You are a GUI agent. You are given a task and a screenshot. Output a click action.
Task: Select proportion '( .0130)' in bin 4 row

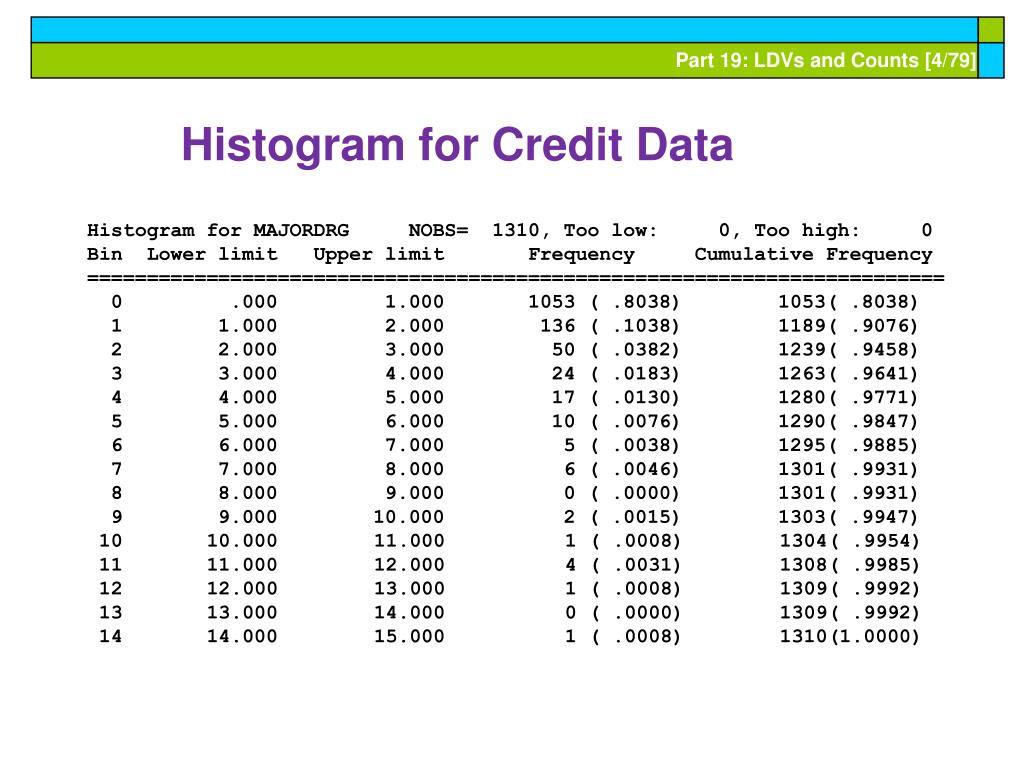(x=635, y=397)
